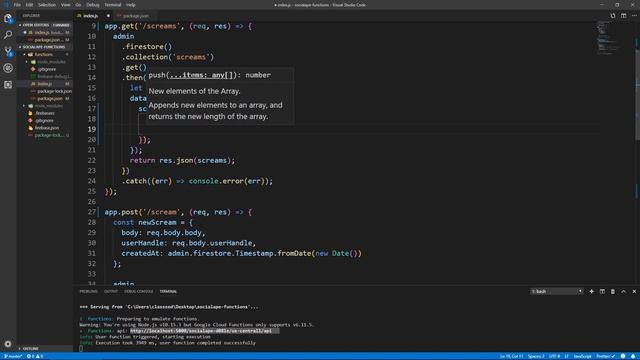
Task: Expand the Outline section
Action: coord(30,349)
